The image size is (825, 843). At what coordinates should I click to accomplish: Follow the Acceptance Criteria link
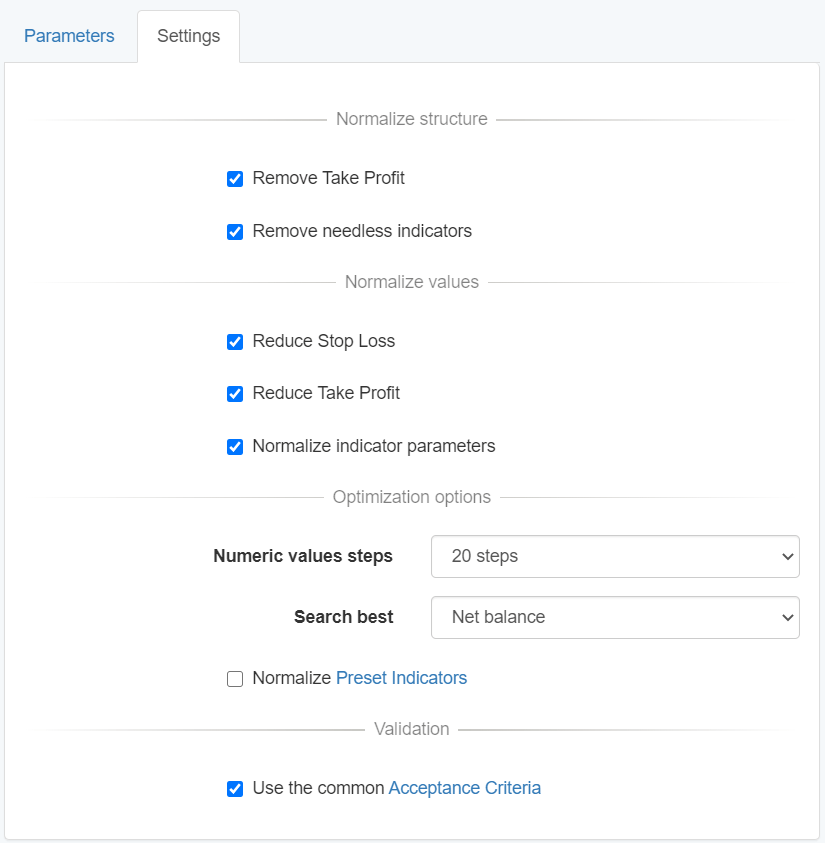click(x=464, y=788)
